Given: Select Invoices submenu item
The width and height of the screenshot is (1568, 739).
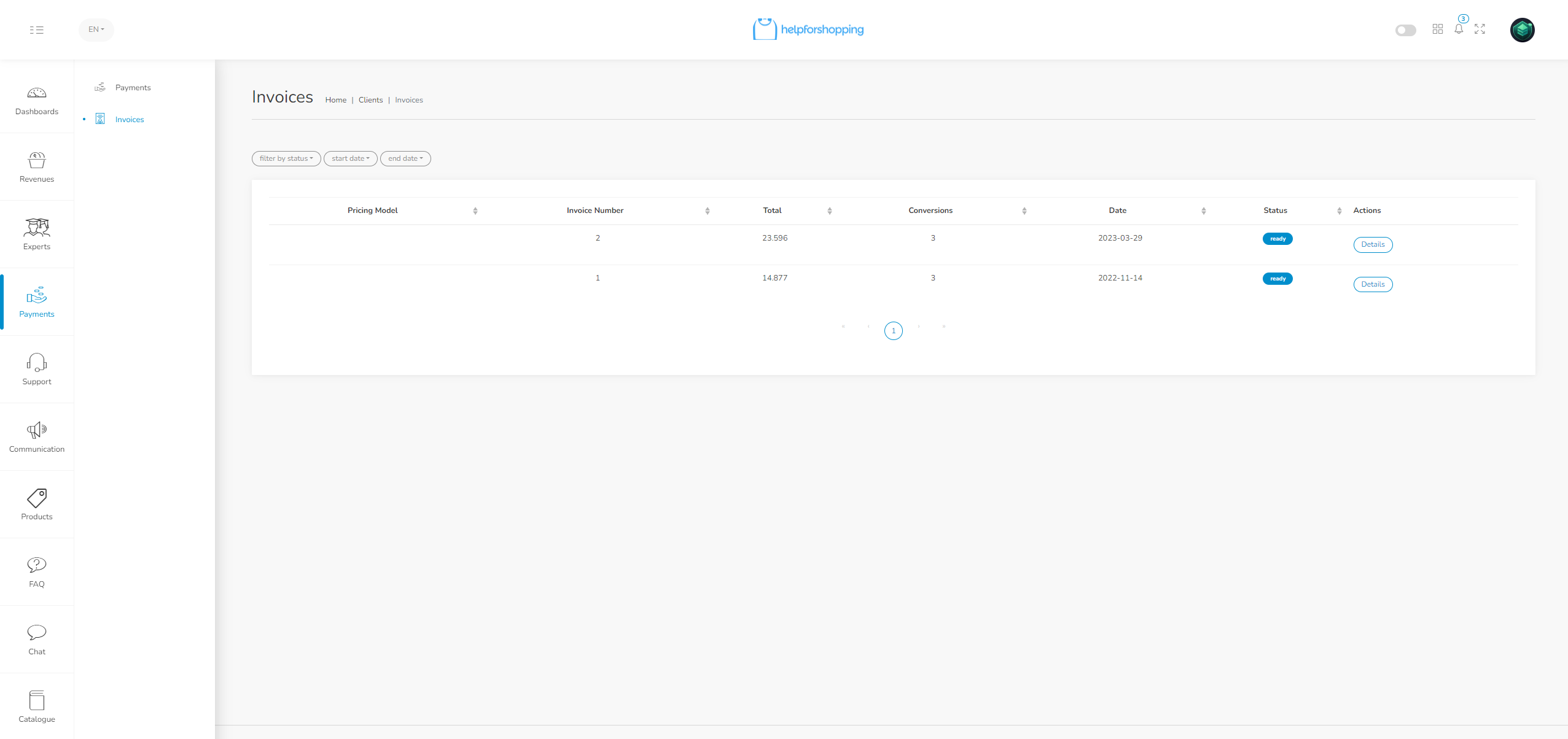Looking at the screenshot, I should [130, 120].
